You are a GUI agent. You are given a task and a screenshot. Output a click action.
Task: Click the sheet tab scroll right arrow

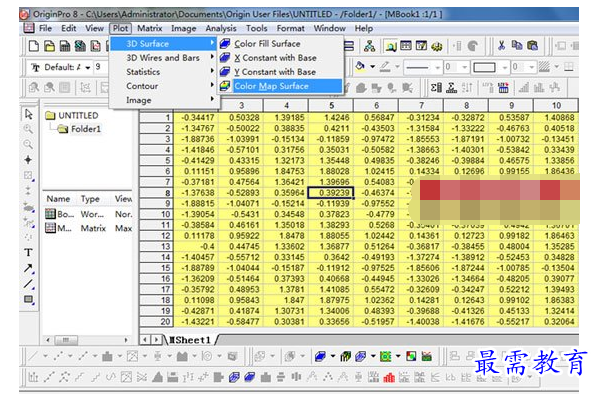(x=156, y=339)
